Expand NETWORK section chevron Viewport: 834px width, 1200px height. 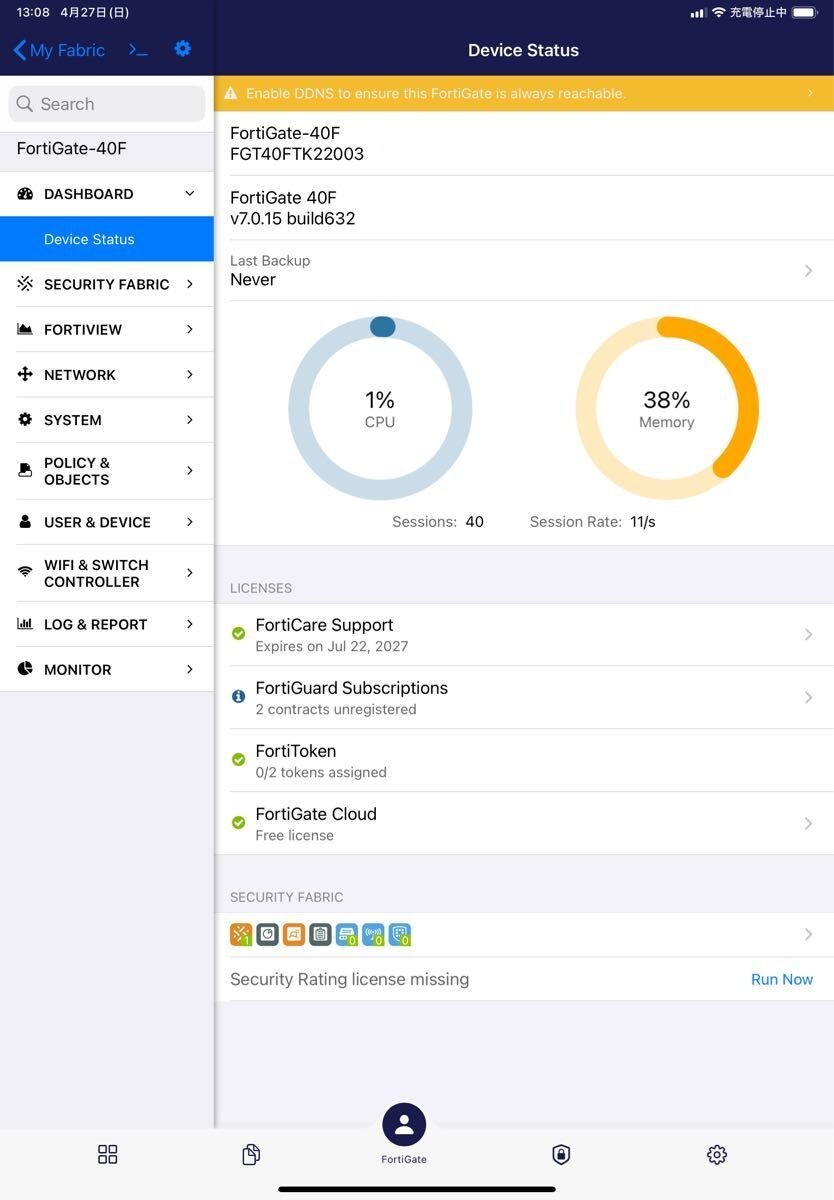(190, 374)
